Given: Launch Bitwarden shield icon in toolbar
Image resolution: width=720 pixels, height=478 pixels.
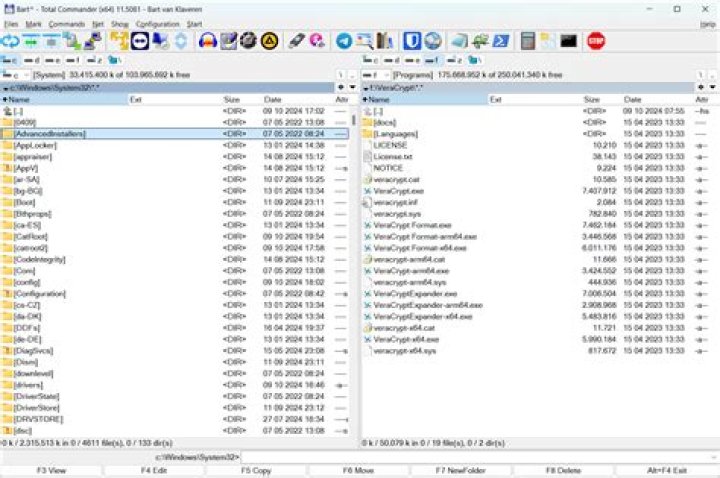Looking at the screenshot, I should tap(412, 41).
